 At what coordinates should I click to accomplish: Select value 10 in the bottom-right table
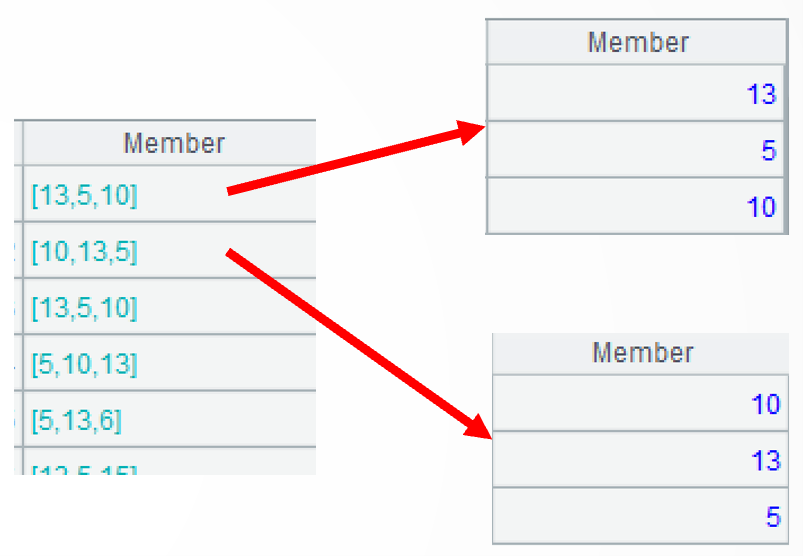coord(765,404)
